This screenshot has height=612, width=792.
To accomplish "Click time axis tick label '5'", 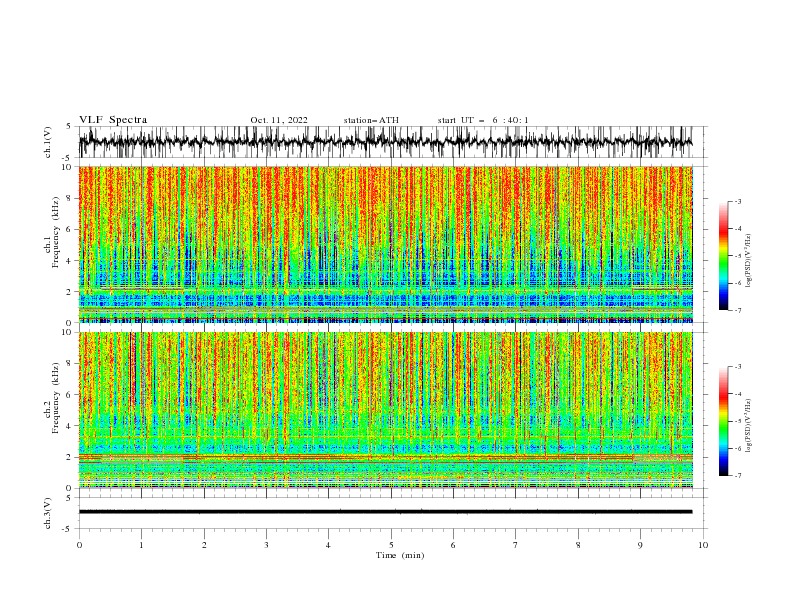I will point(391,545).
